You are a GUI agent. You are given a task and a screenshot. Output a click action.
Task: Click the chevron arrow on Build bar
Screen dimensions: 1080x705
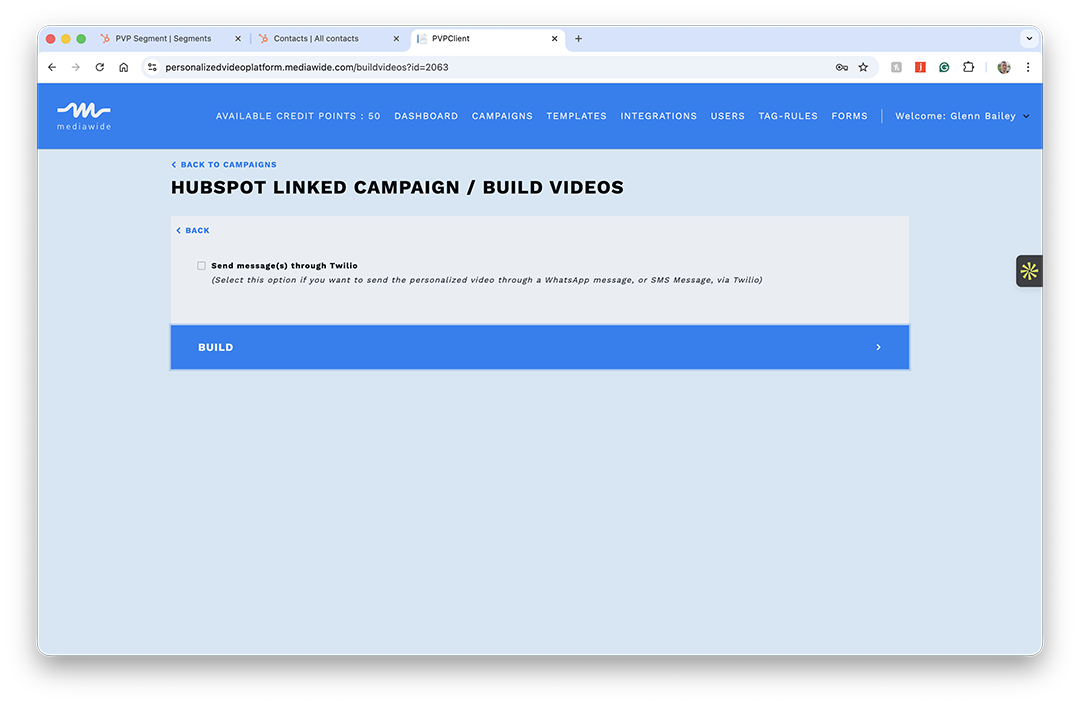point(878,347)
